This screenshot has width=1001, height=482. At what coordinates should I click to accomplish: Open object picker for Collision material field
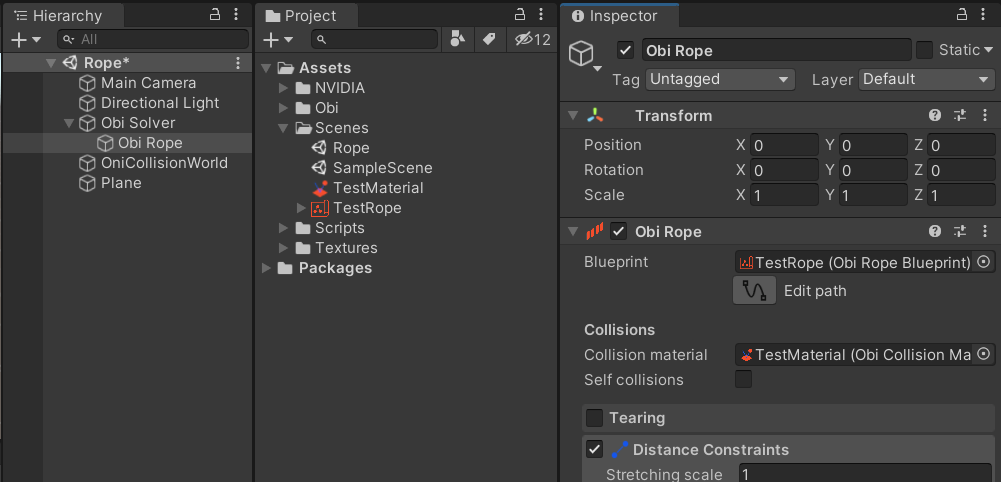pos(984,354)
